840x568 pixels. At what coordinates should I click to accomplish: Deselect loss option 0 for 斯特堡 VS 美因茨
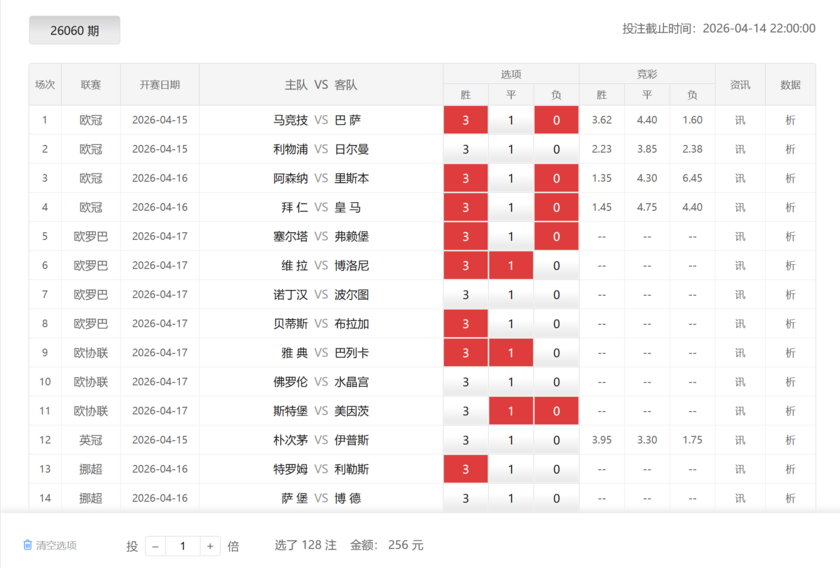point(556,411)
